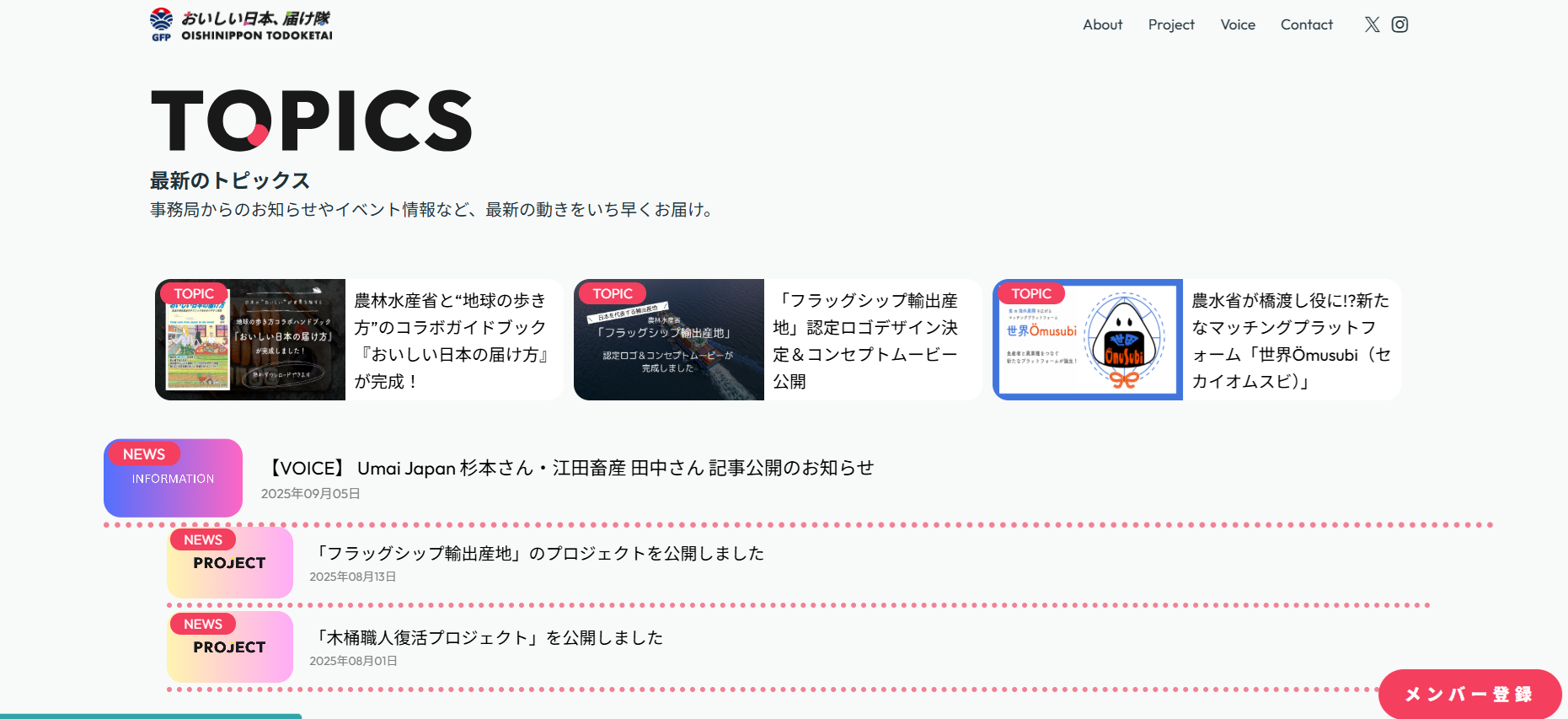Select the Contact navigation link
The image size is (1568, 719).
1306,24
